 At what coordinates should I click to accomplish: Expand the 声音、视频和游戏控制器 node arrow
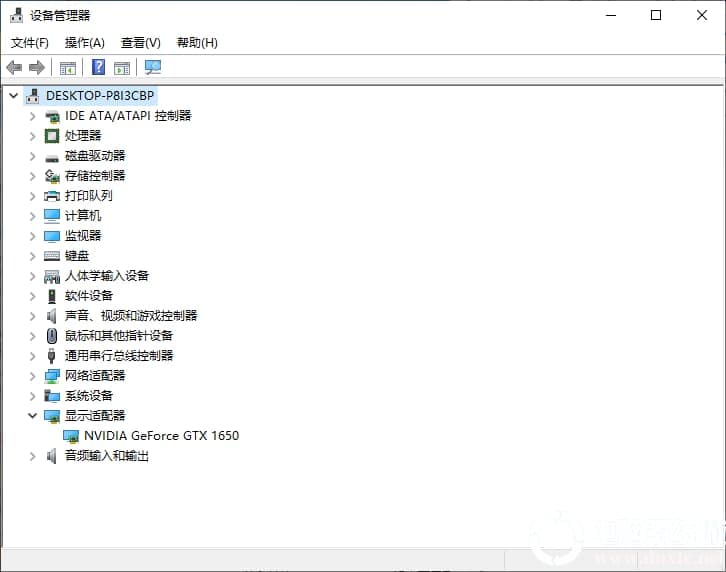point(32,316)
